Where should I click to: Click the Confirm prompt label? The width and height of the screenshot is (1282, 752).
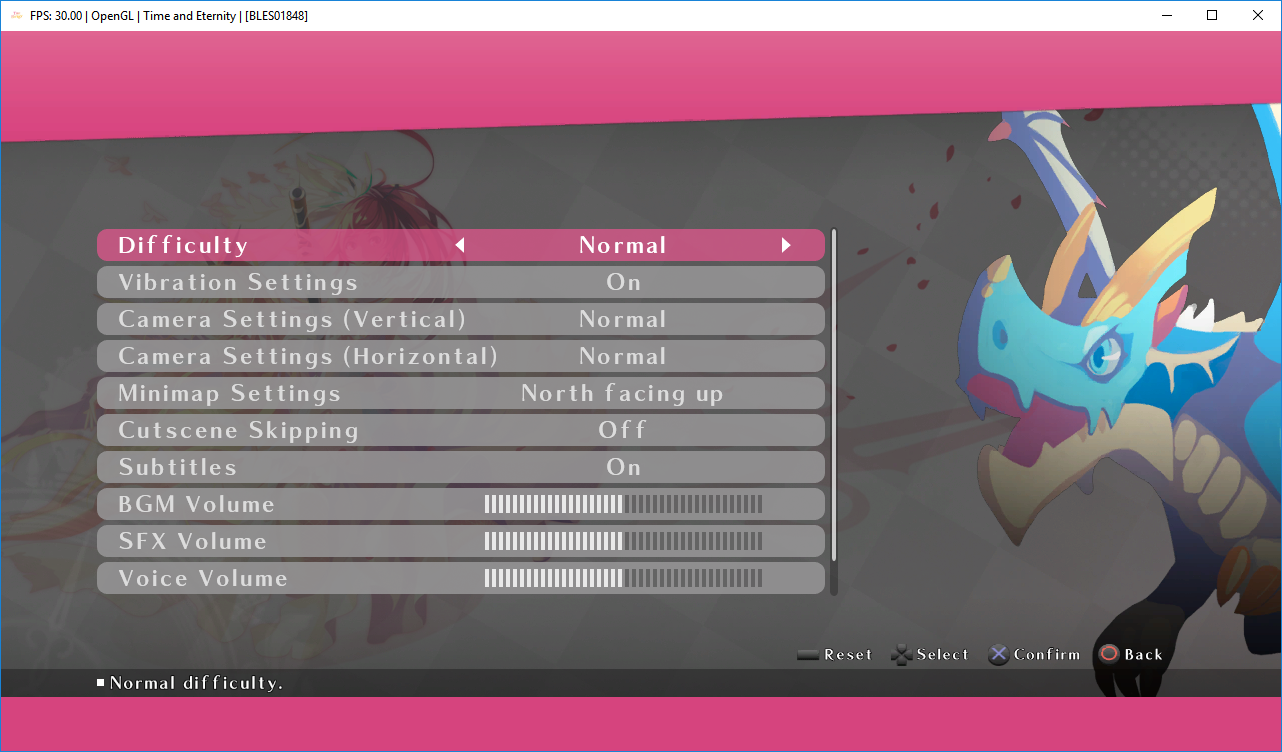1047,655
